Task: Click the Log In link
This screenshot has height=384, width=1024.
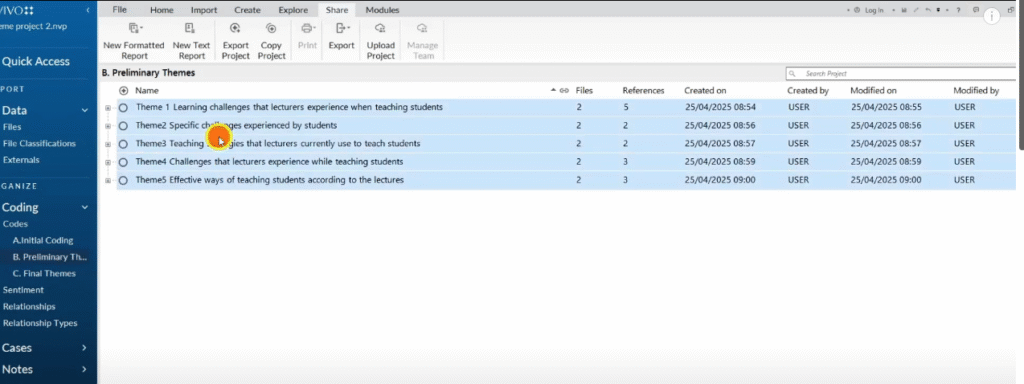Action: click(x=874, y=10)
